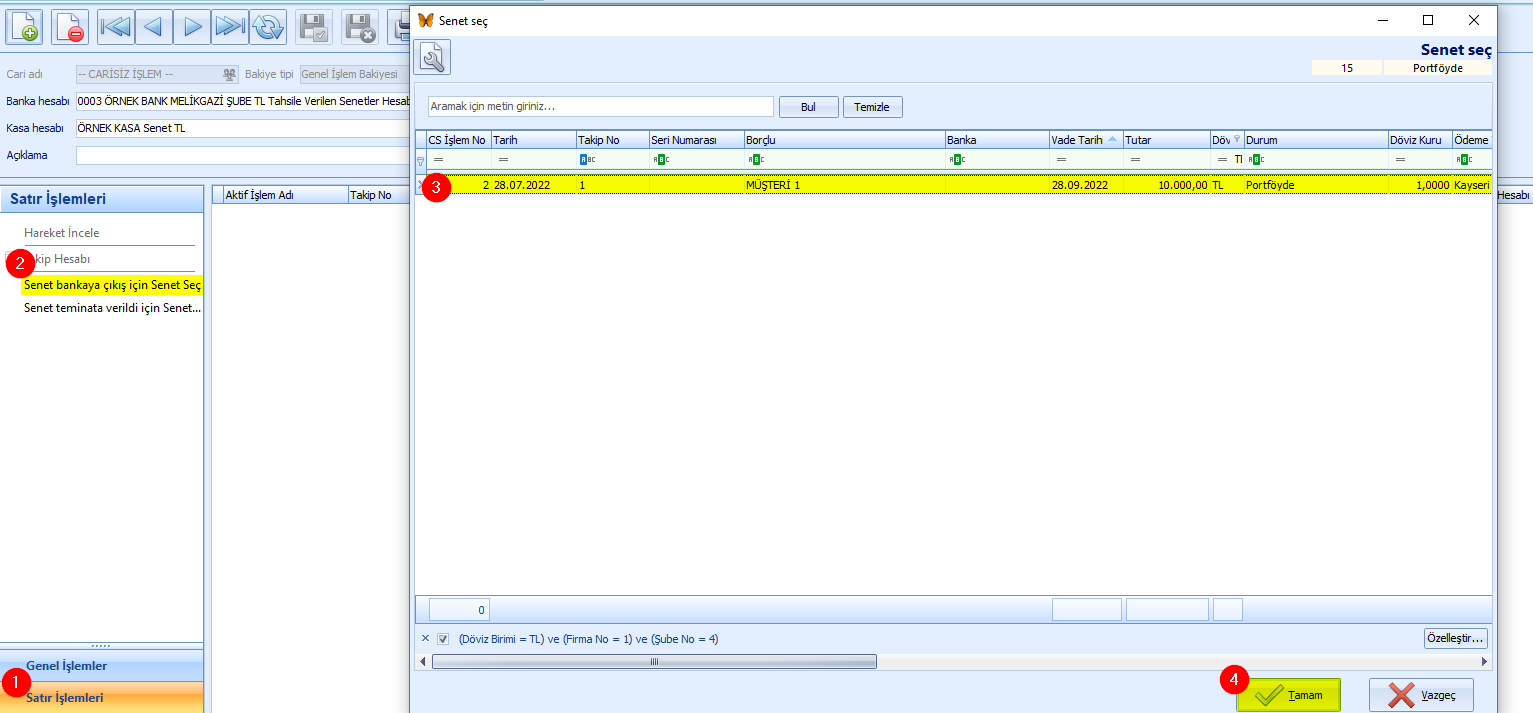Viewport: 1533px width, 713px height.
Task: Uncheck the active filter checkbox at grid bottom
Action: pos(443,639)
